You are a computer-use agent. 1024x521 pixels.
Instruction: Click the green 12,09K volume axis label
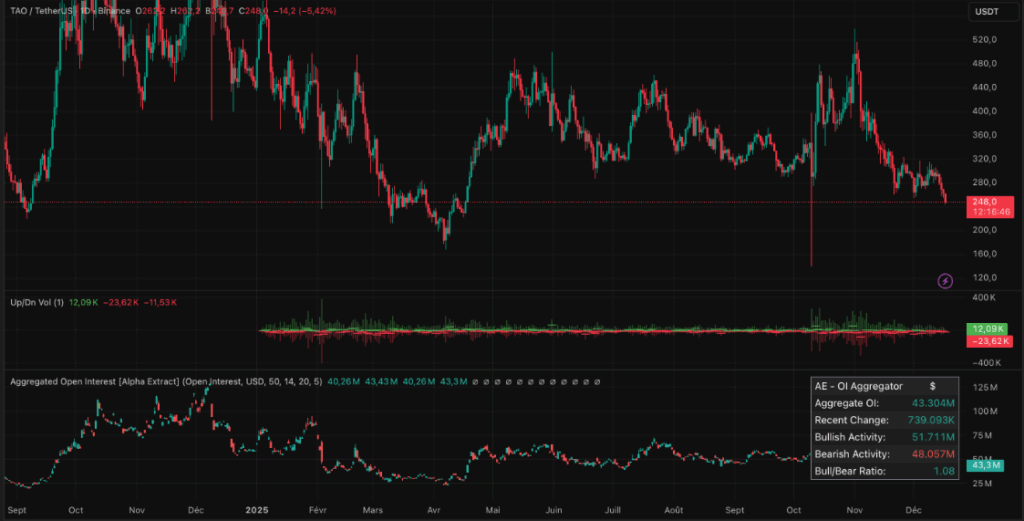point(989,329)
